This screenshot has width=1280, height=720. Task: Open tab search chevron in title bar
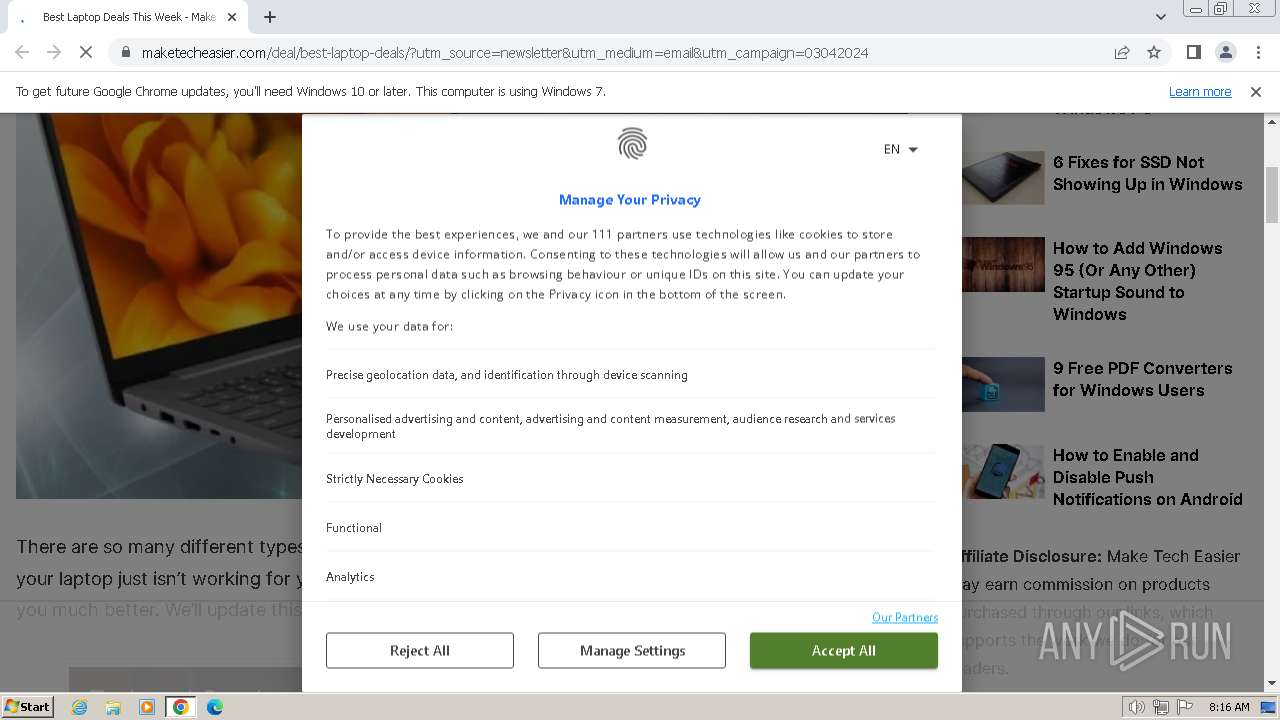click(1160, 17)
